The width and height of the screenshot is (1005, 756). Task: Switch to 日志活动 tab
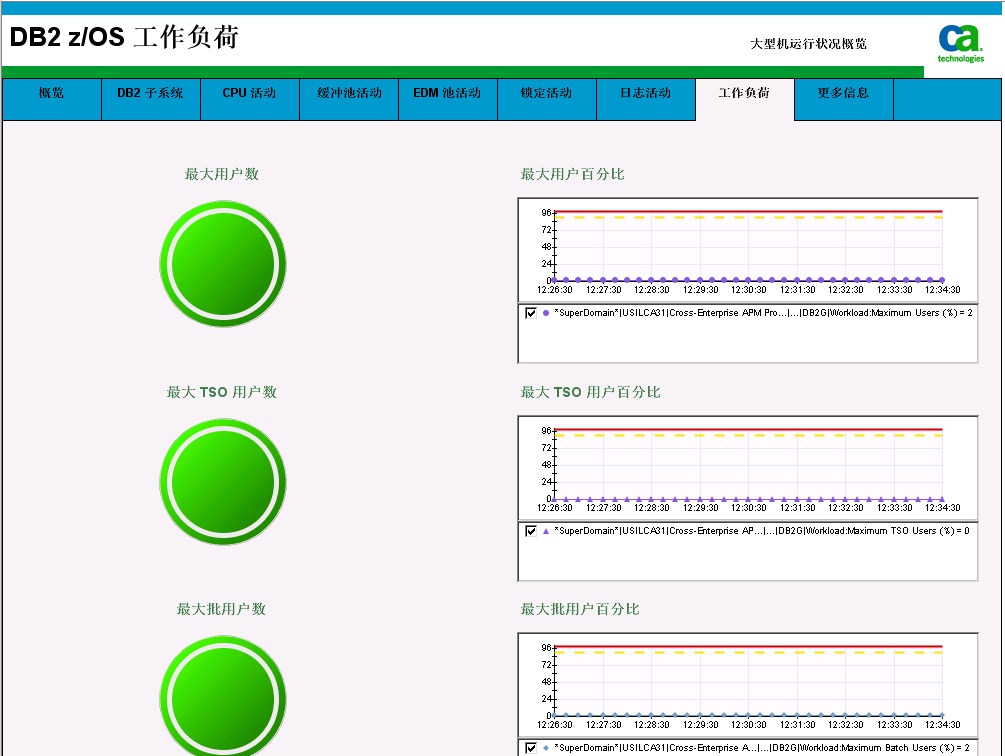pyautogui.click(x=646, y=99)
